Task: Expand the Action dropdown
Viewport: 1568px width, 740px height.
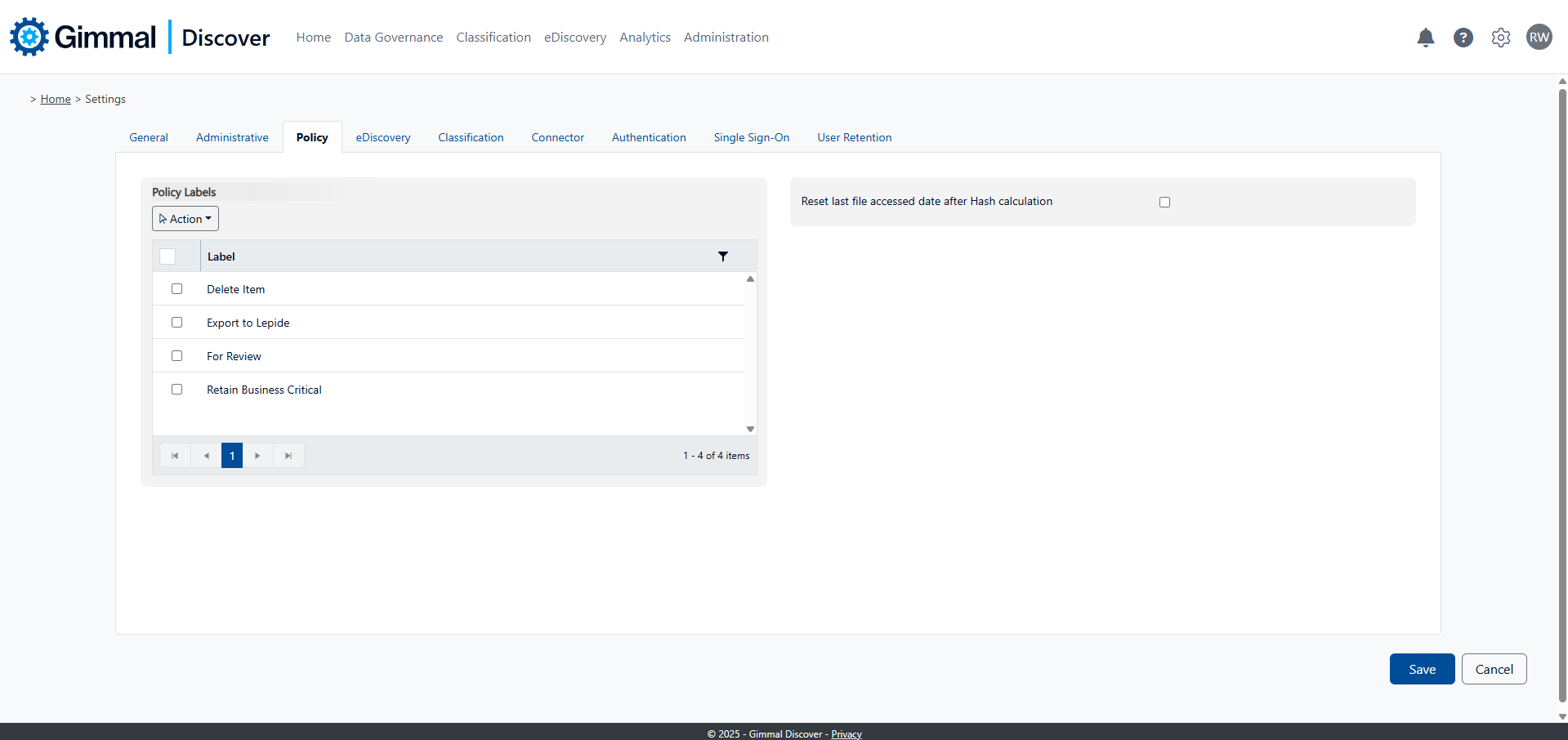Action: click(x=185, y=219)
